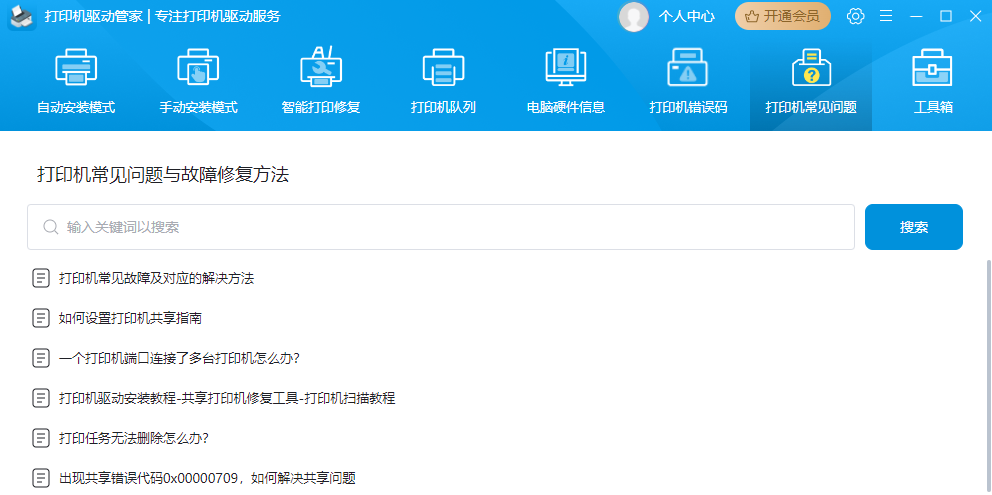The image size is (992, 495).
Task: Click the 搜索 search button
Action: [913, 227]
